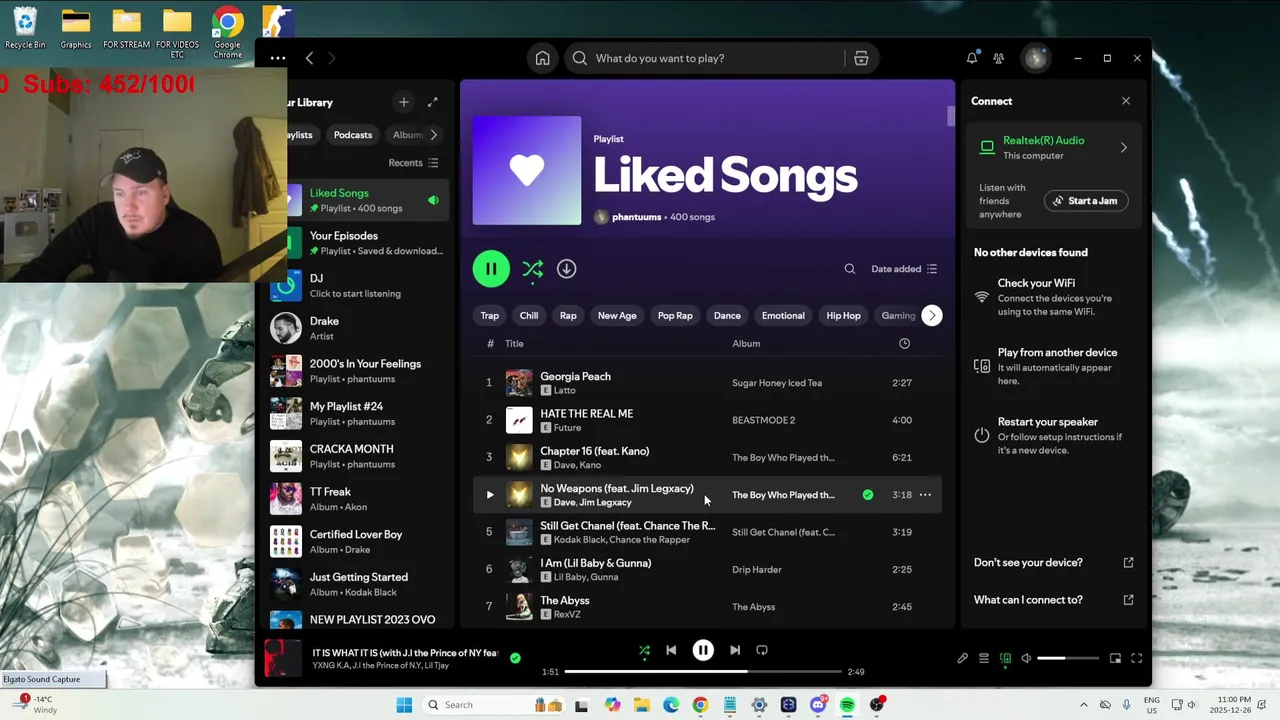Image resolution: width=1280 pixels, height=720 pixels.
Task: Create a playlist with the plus icon
Action: (404, 102)
